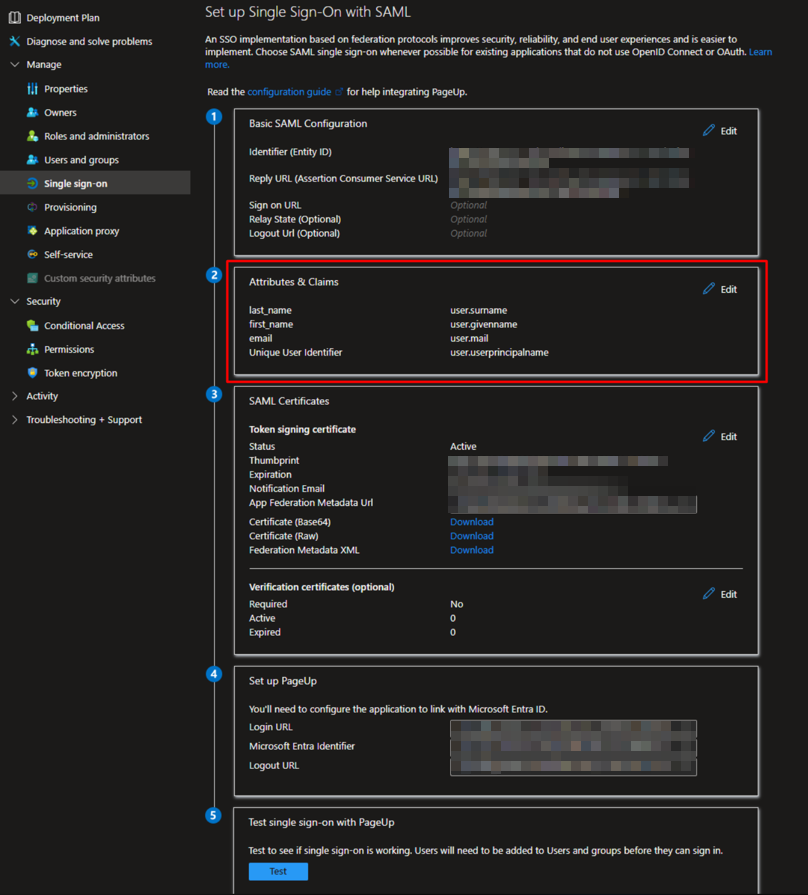Click the Login URL field
The height and width of the screenshot is (895, 808).
coord(573,728)
